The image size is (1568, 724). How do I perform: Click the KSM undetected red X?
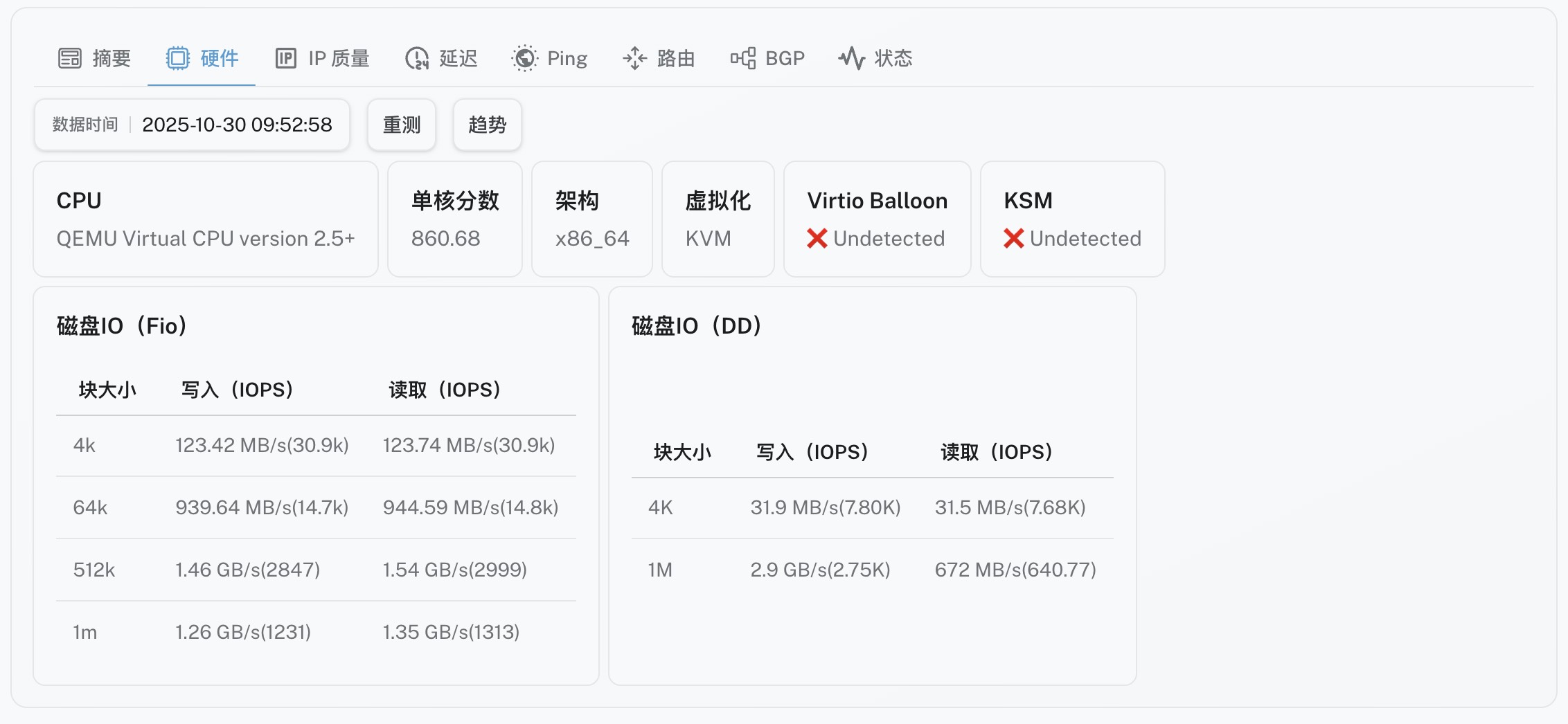coord(1014,239)
